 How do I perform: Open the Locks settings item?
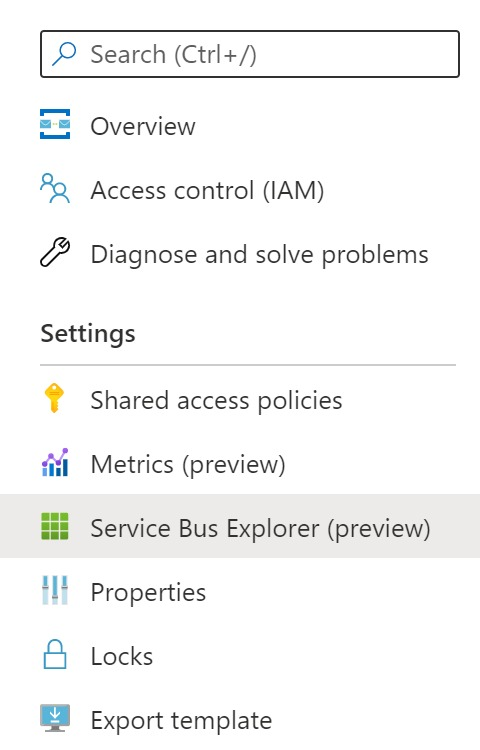(240, 656)
